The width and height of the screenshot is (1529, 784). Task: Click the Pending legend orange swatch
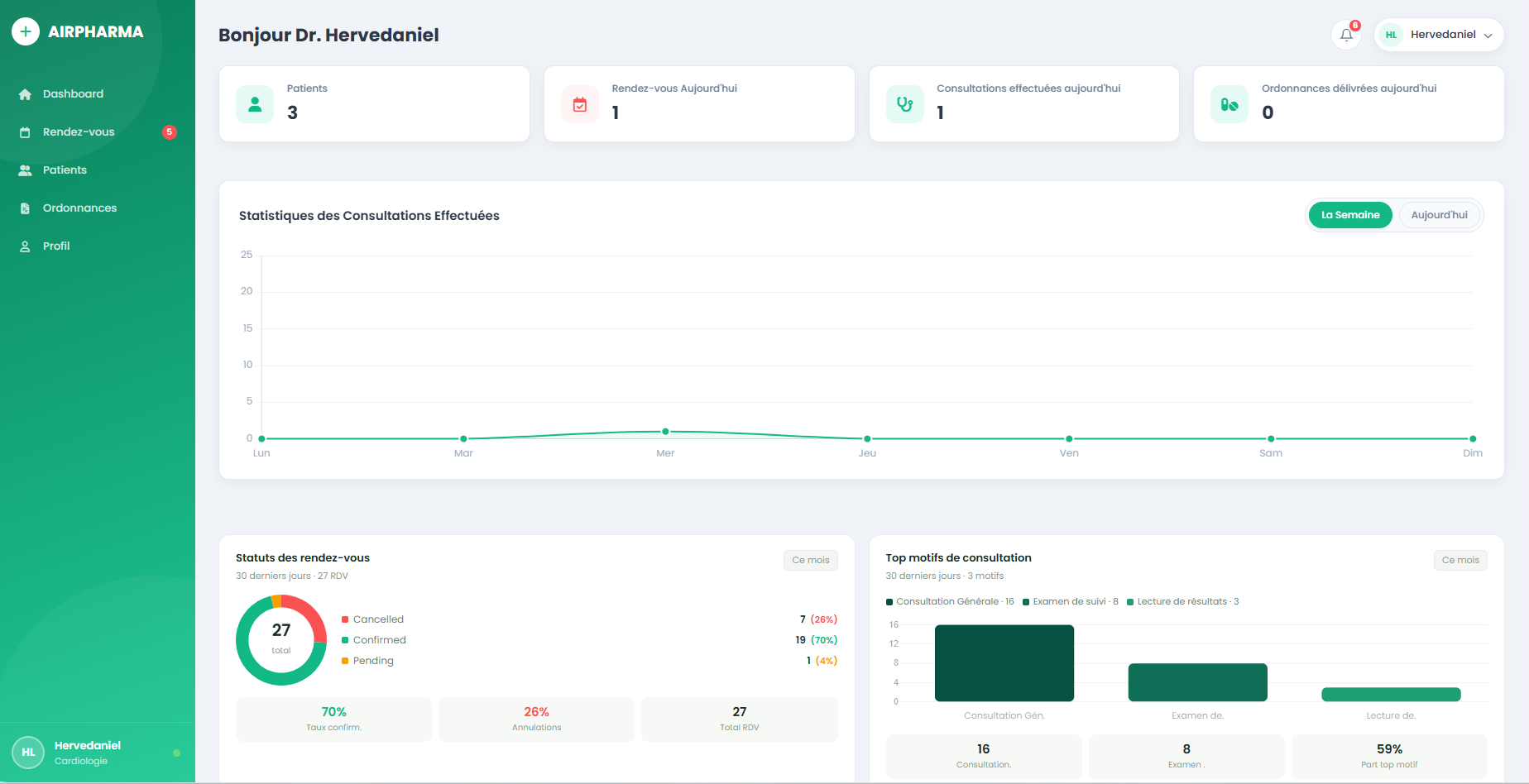(345, 661)
